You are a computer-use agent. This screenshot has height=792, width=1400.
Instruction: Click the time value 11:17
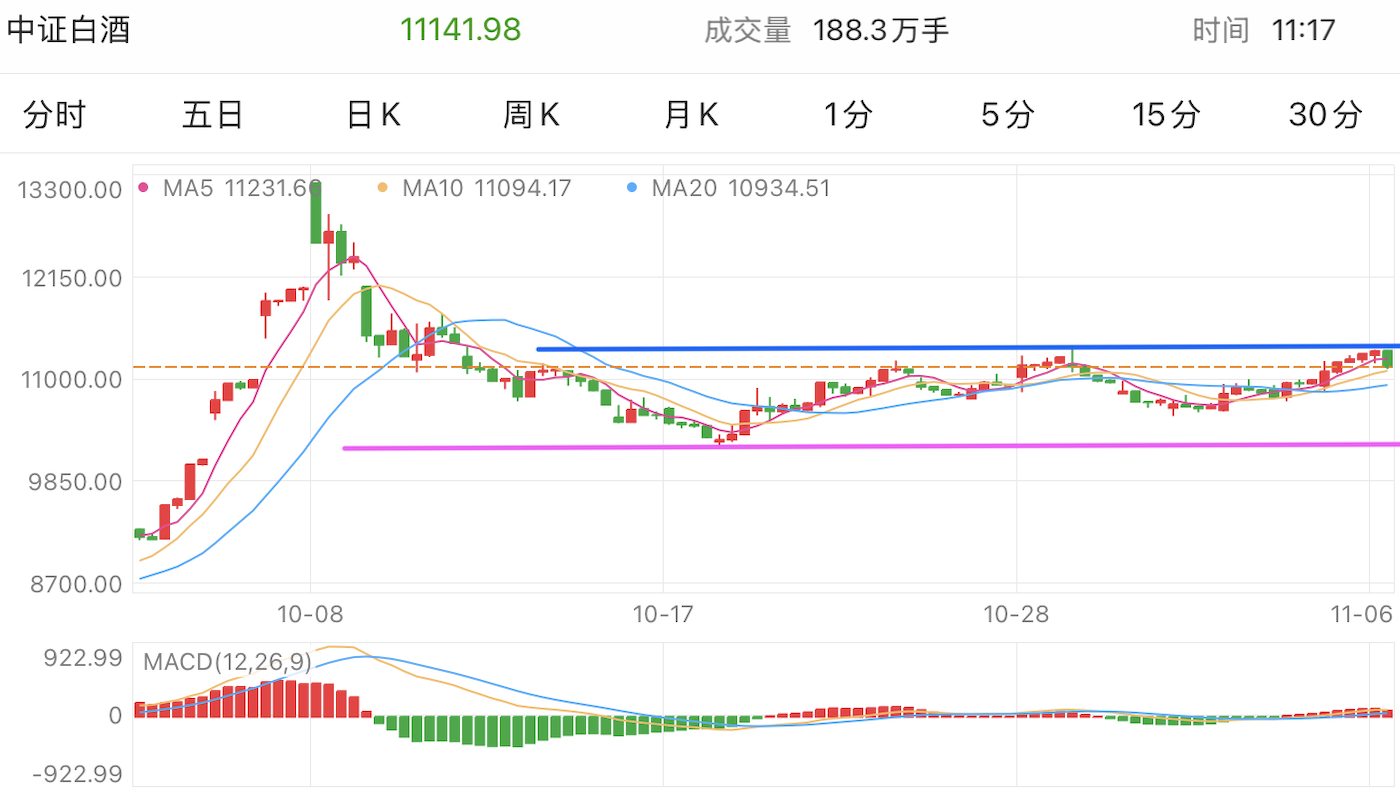[x=1303, y=30]
